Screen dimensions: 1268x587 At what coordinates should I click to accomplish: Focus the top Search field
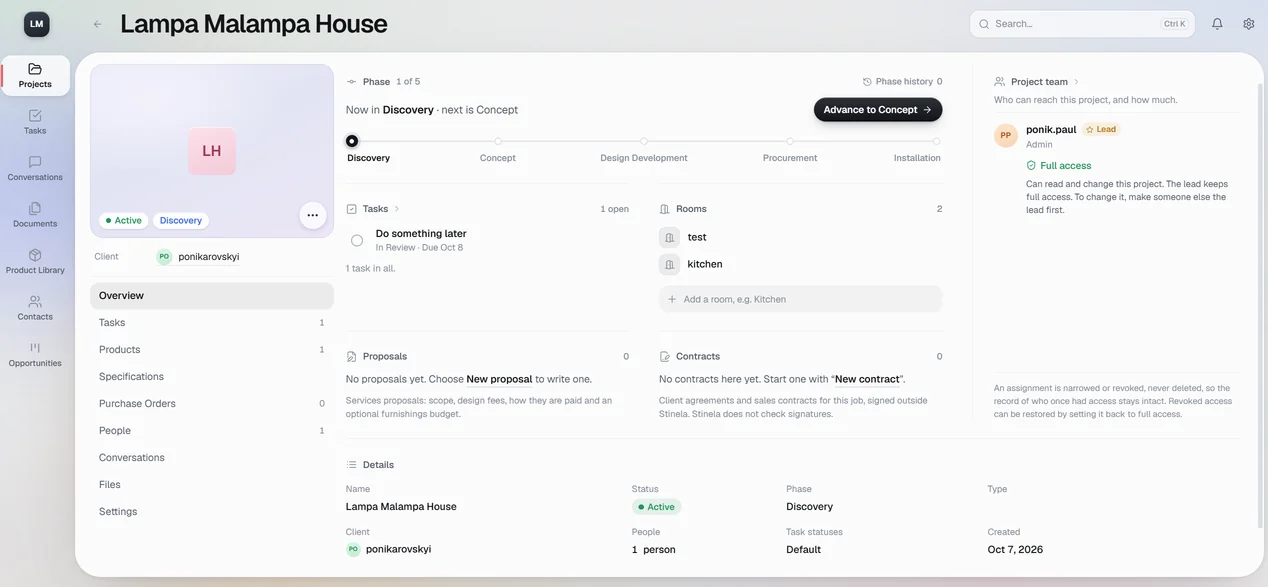pyautogui.click(x=1082, y=24)
